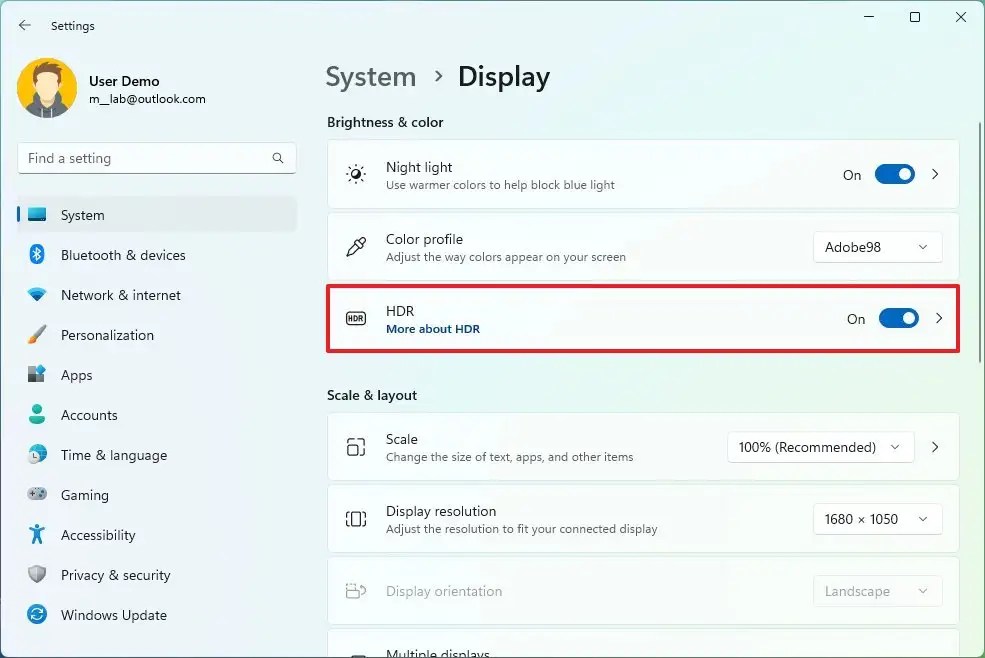Image resolution: width=985 pixels, height=658 pixels.
Task: Turn off the Night light toggle
Action: (x=894, y=174)
